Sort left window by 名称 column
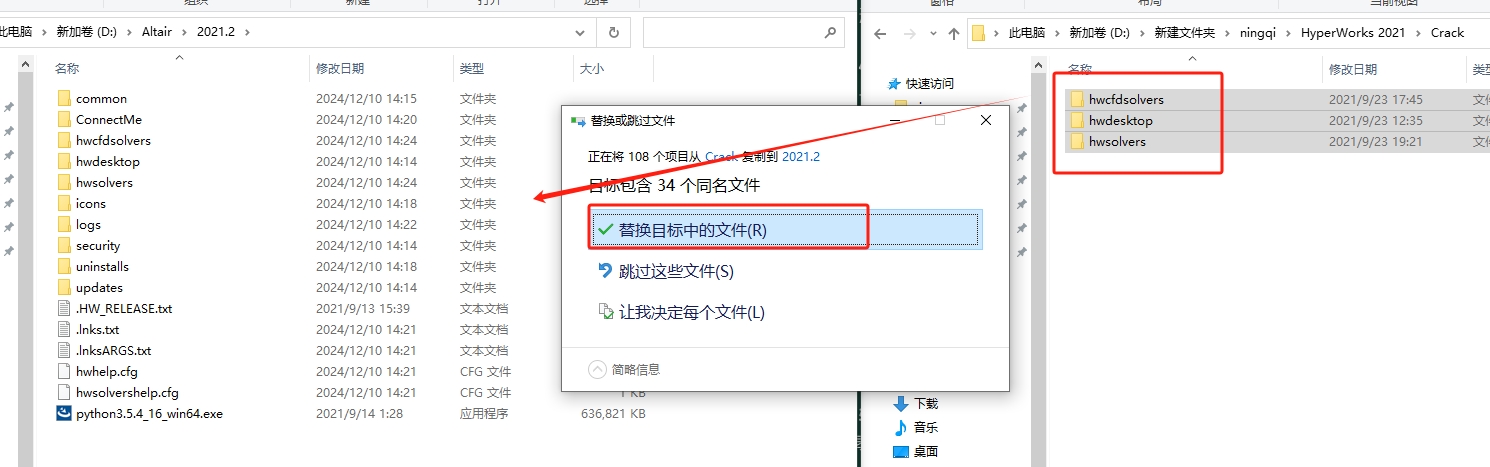The width and height of the screenshot is (1490, 467). pos(67,68)
